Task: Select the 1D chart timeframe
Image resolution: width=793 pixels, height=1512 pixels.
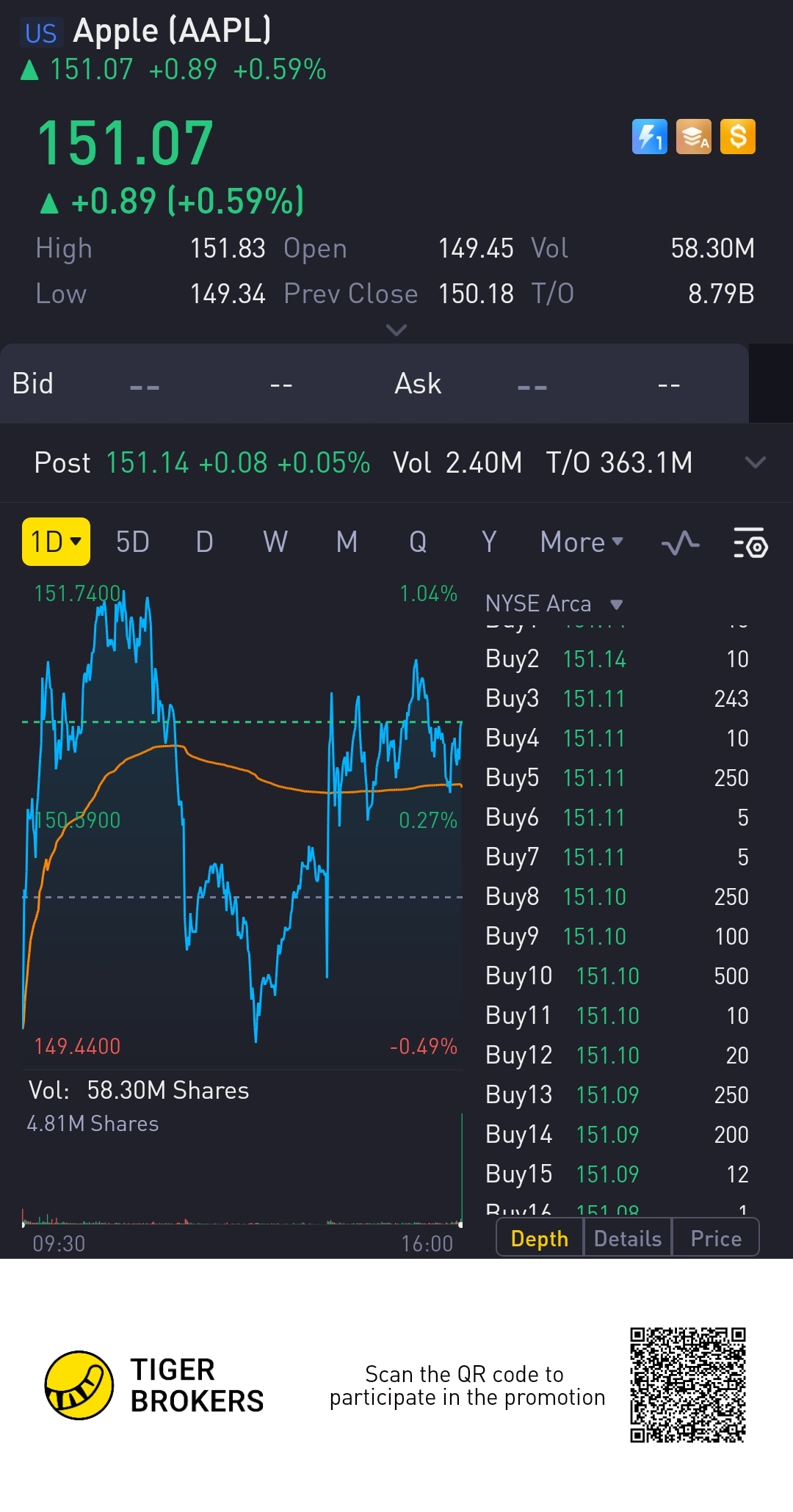Action: [x=56, y=542]
